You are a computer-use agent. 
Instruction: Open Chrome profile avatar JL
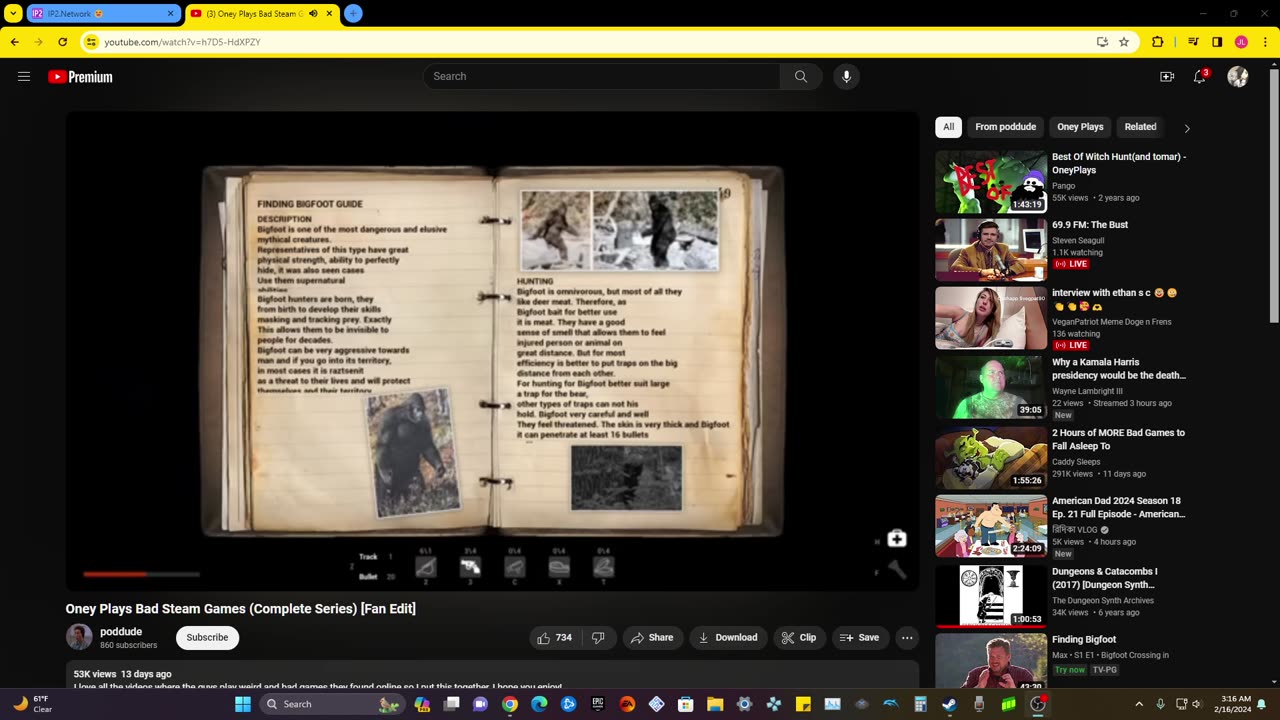1241,42
